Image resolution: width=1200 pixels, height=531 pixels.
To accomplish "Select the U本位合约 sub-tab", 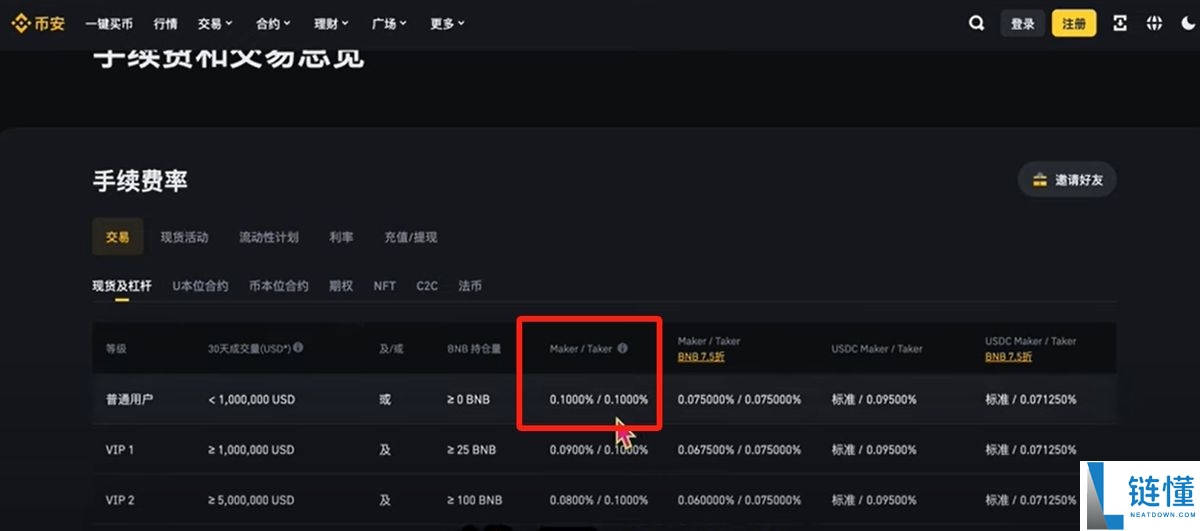I will 200,285.
